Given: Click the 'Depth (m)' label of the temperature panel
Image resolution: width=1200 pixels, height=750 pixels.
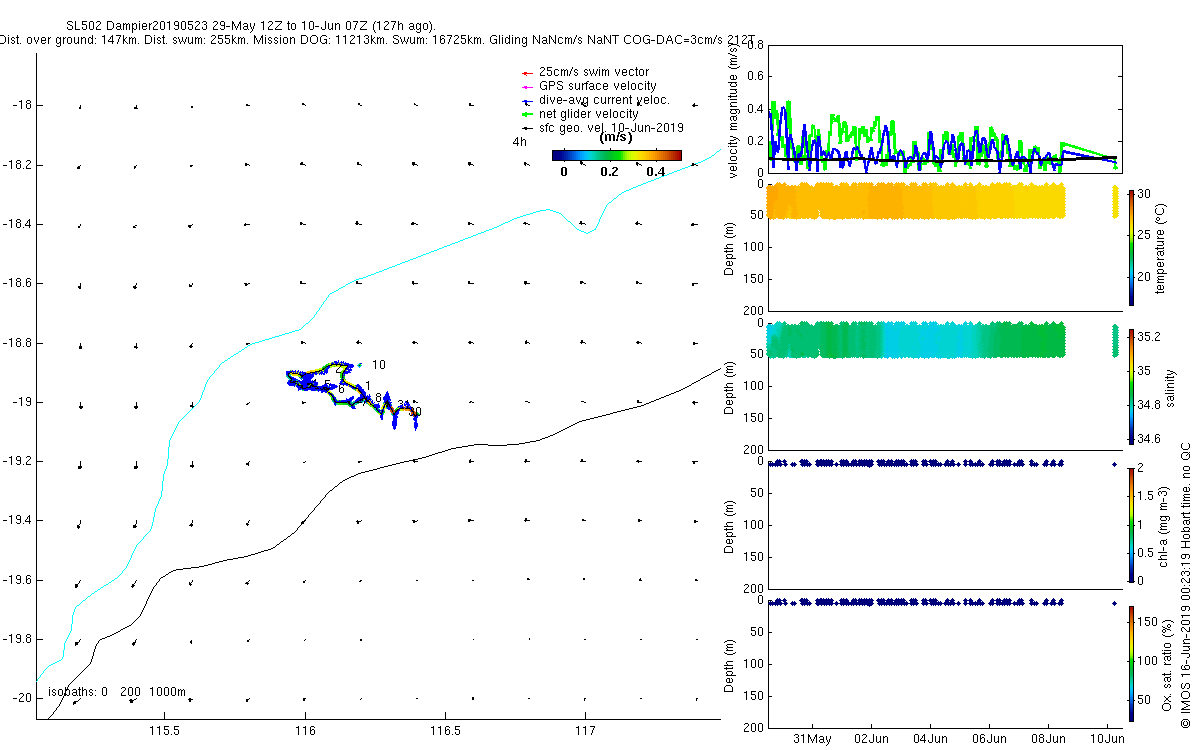Looking at the screenshot, I should point(731,247).
